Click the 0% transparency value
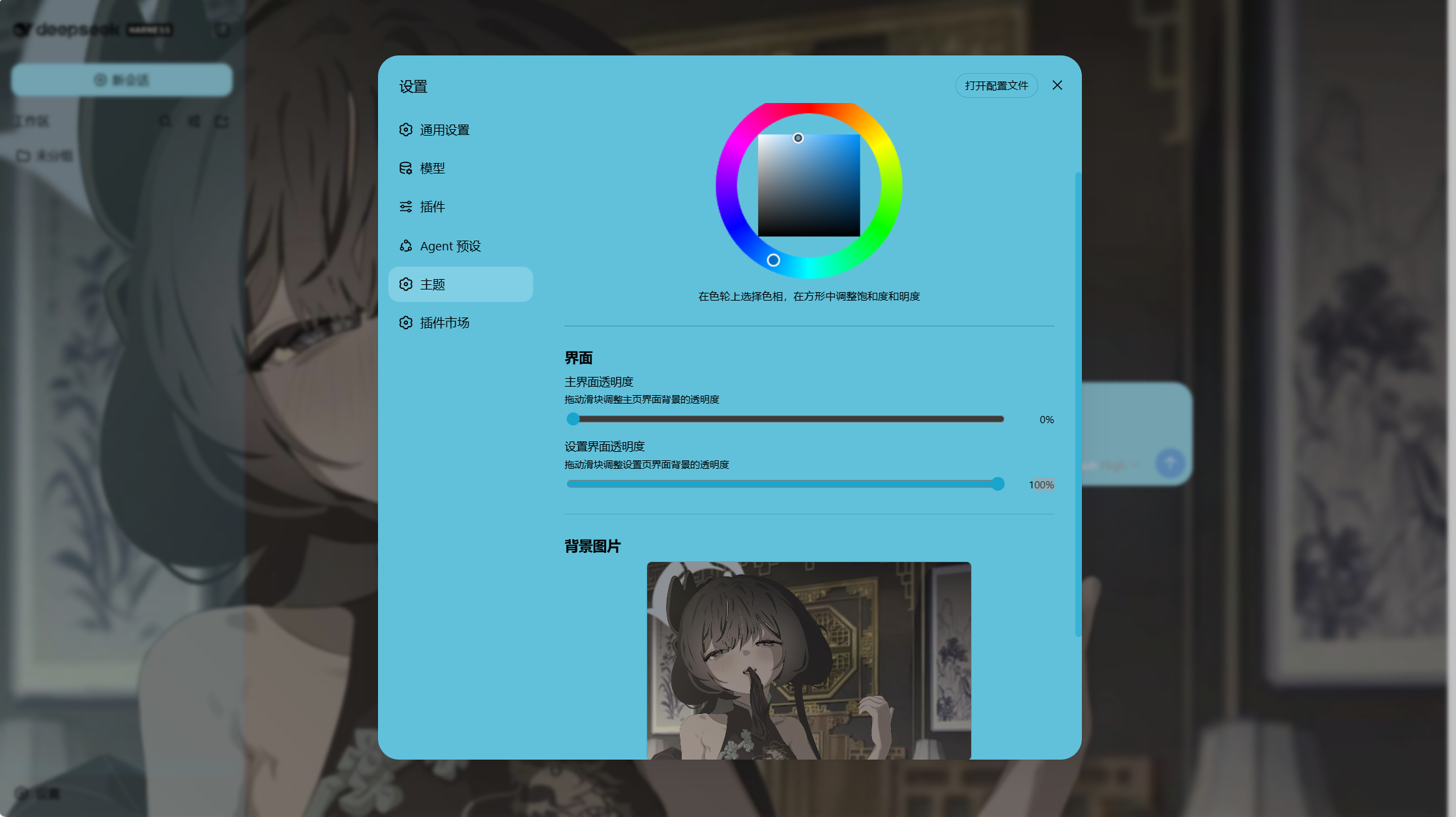Viewport: 1456px width, 817px height. (x=1047, y=420)
